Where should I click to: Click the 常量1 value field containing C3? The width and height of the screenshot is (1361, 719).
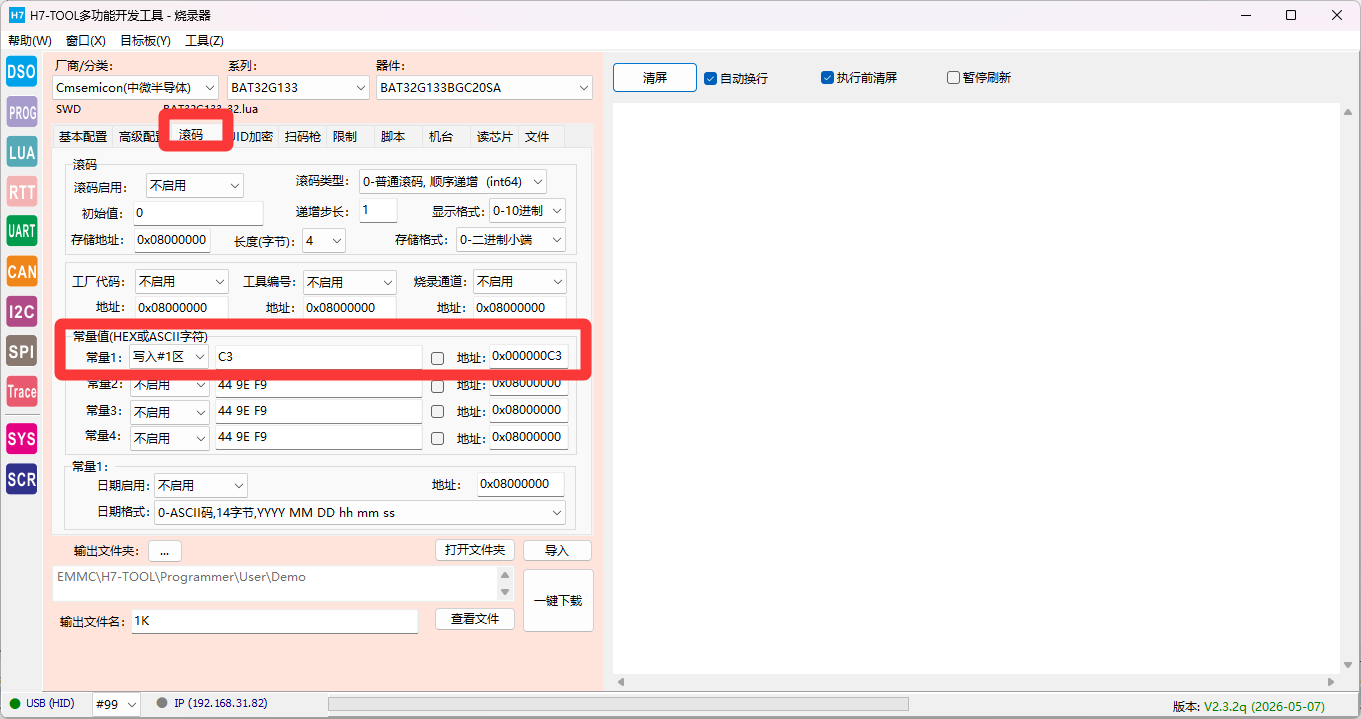[318, 357]
